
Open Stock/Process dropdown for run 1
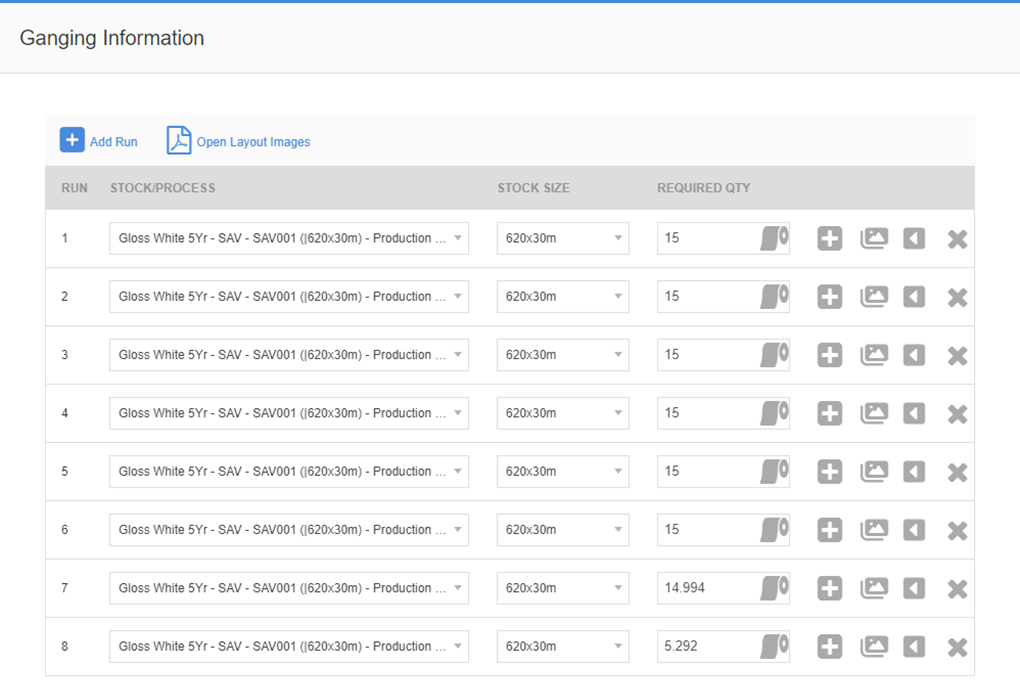coord(289,238)
